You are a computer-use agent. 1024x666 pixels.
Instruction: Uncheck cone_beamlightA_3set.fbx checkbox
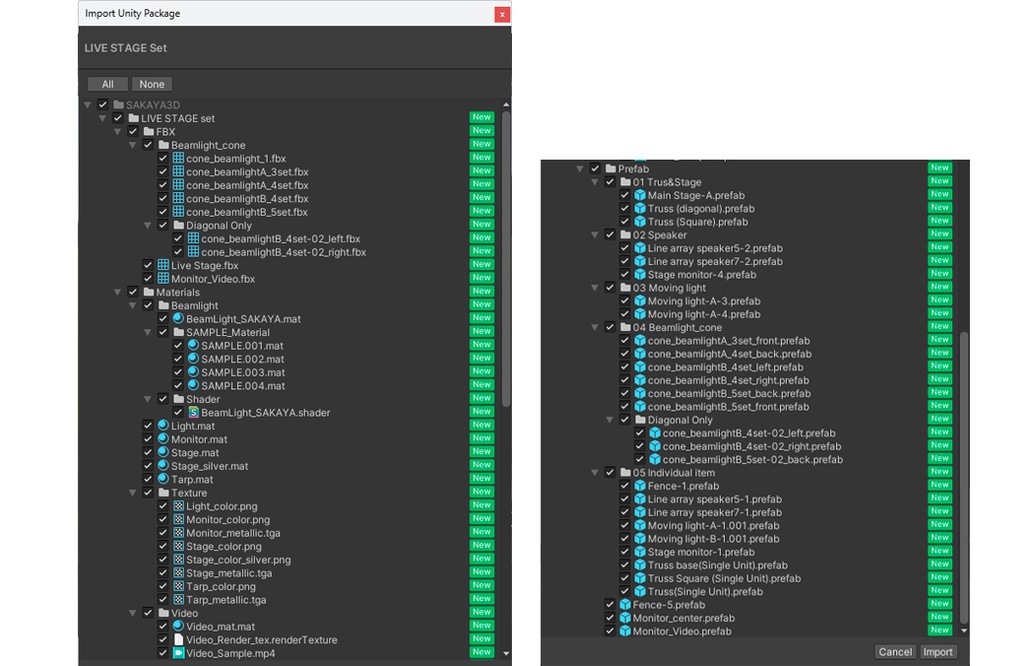(163, 172)
